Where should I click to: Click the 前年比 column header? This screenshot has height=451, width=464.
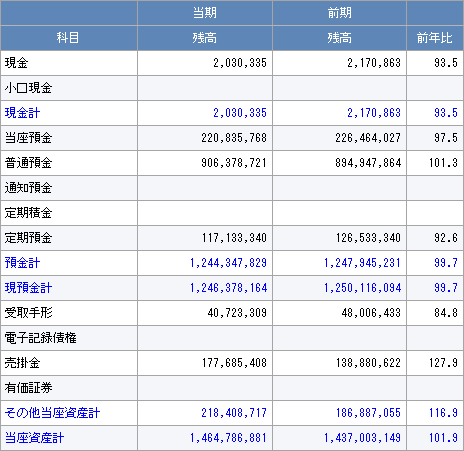435,38
